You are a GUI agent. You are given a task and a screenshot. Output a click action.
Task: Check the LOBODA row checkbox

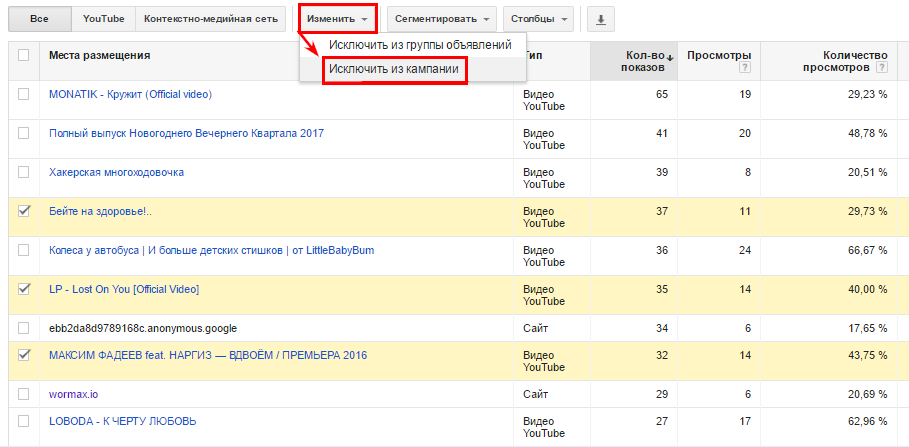[24, 421]
